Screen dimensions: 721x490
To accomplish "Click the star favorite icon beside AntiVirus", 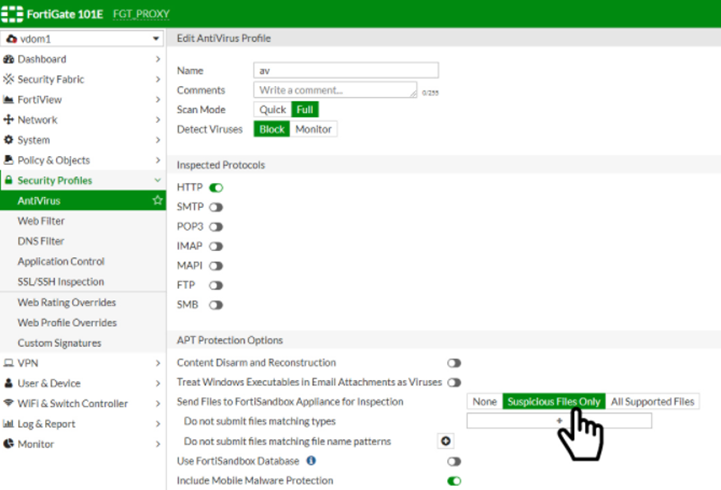I will tap(157, 201).
